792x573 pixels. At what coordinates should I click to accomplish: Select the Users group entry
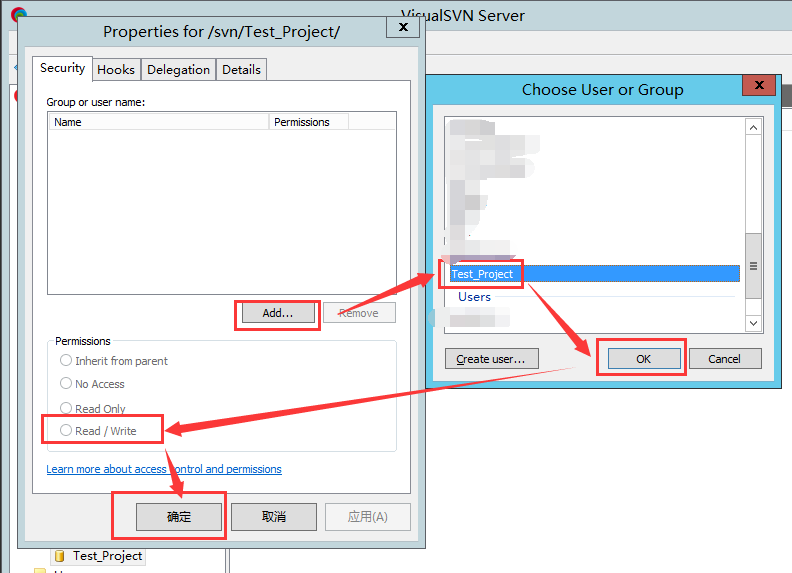click(x=474, y=297)
